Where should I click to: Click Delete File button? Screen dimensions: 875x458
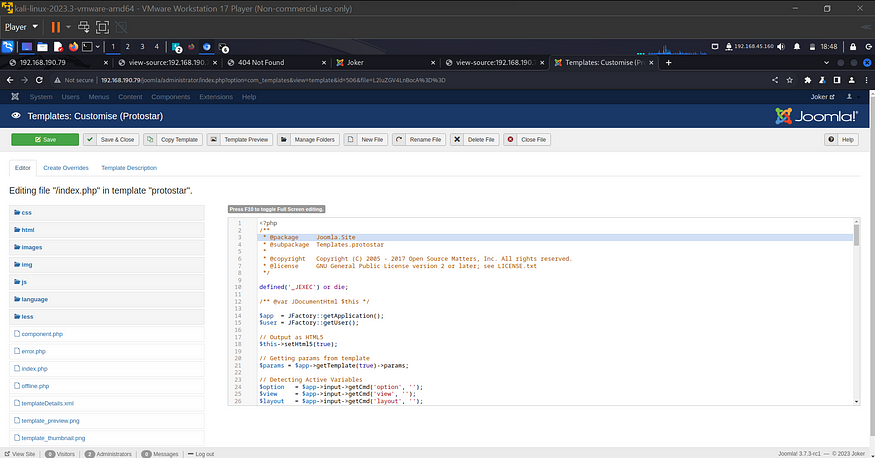pyautogui.click(x=474, y=139)
